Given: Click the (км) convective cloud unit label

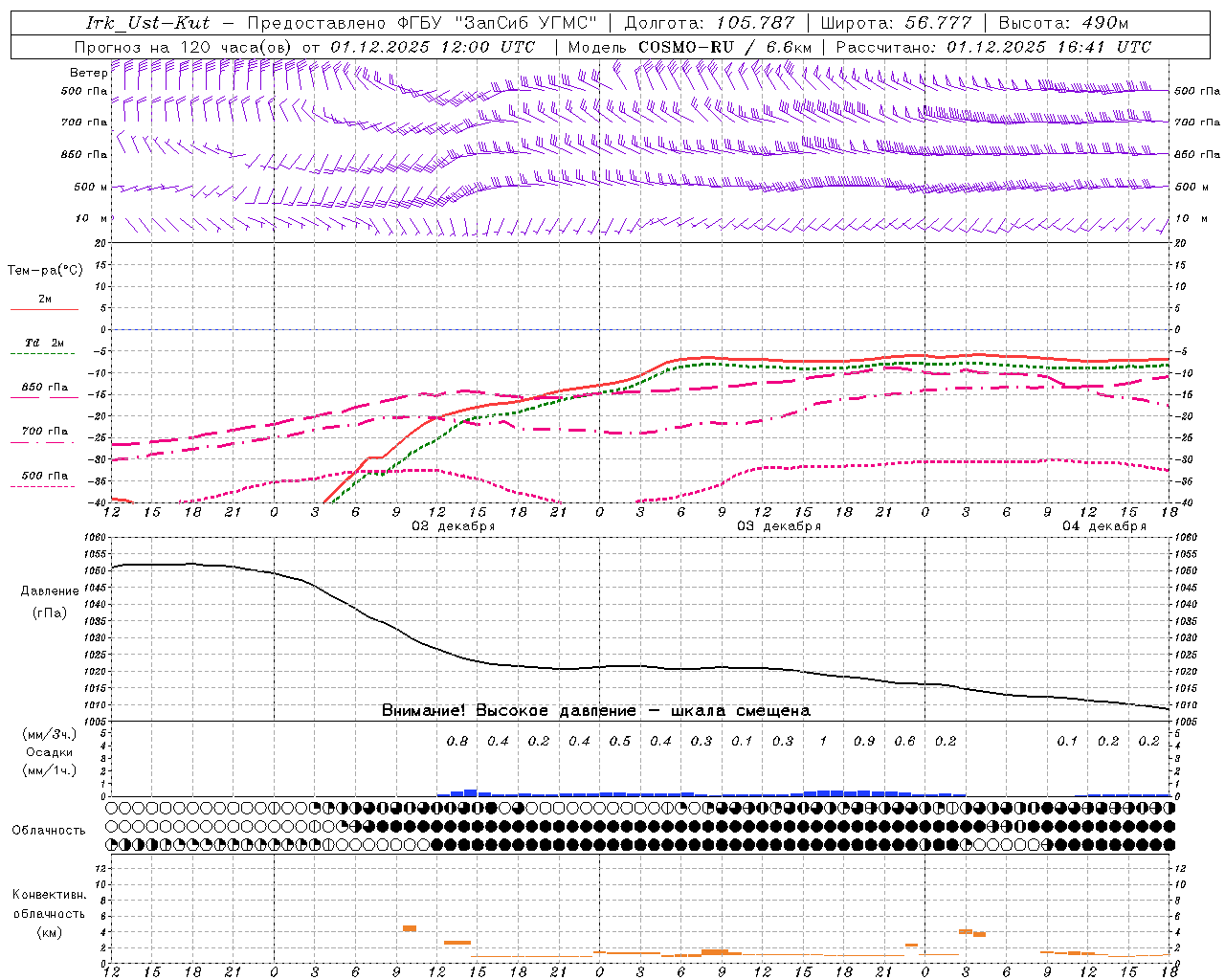Looking at the screenshot, I should [x=49, y=932].
